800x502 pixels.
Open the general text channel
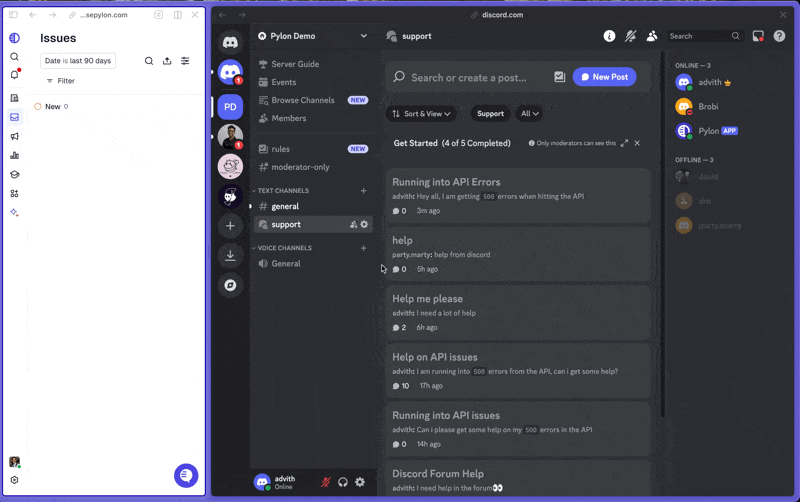click(313, 206)
